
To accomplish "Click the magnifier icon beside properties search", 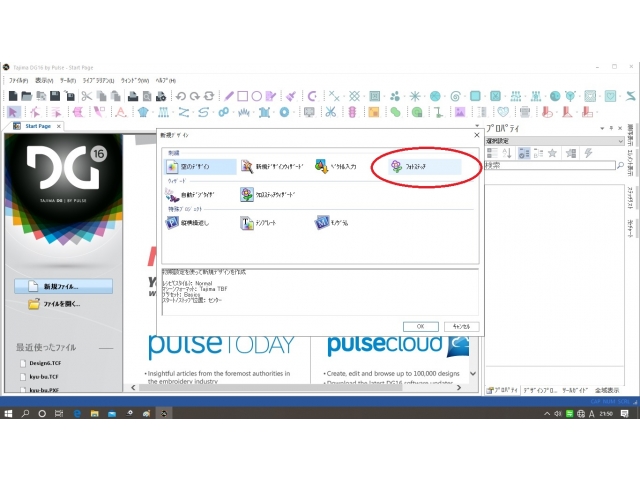I will [620, 165].
